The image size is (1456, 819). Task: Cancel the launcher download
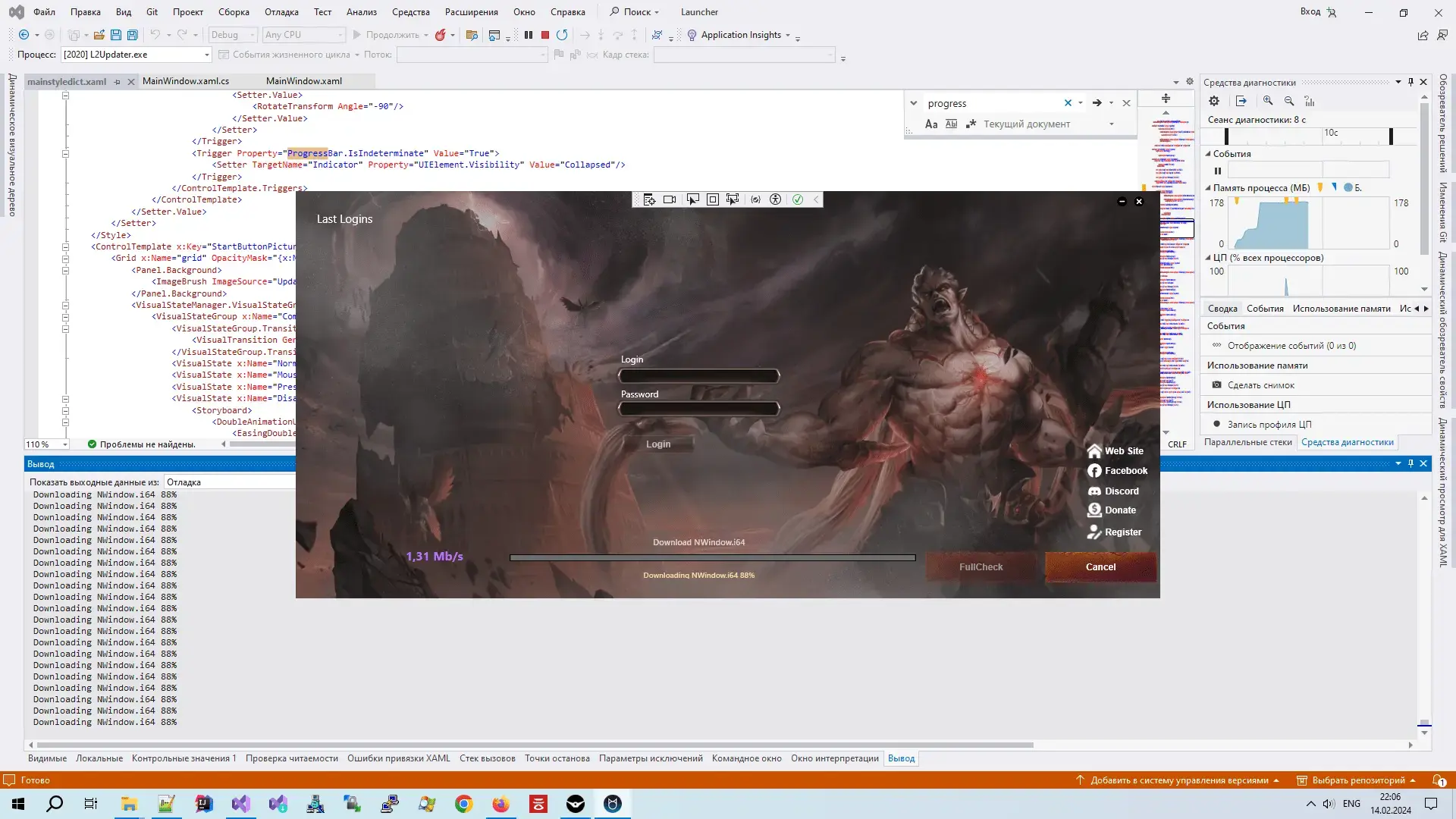tap(1100, 567)
